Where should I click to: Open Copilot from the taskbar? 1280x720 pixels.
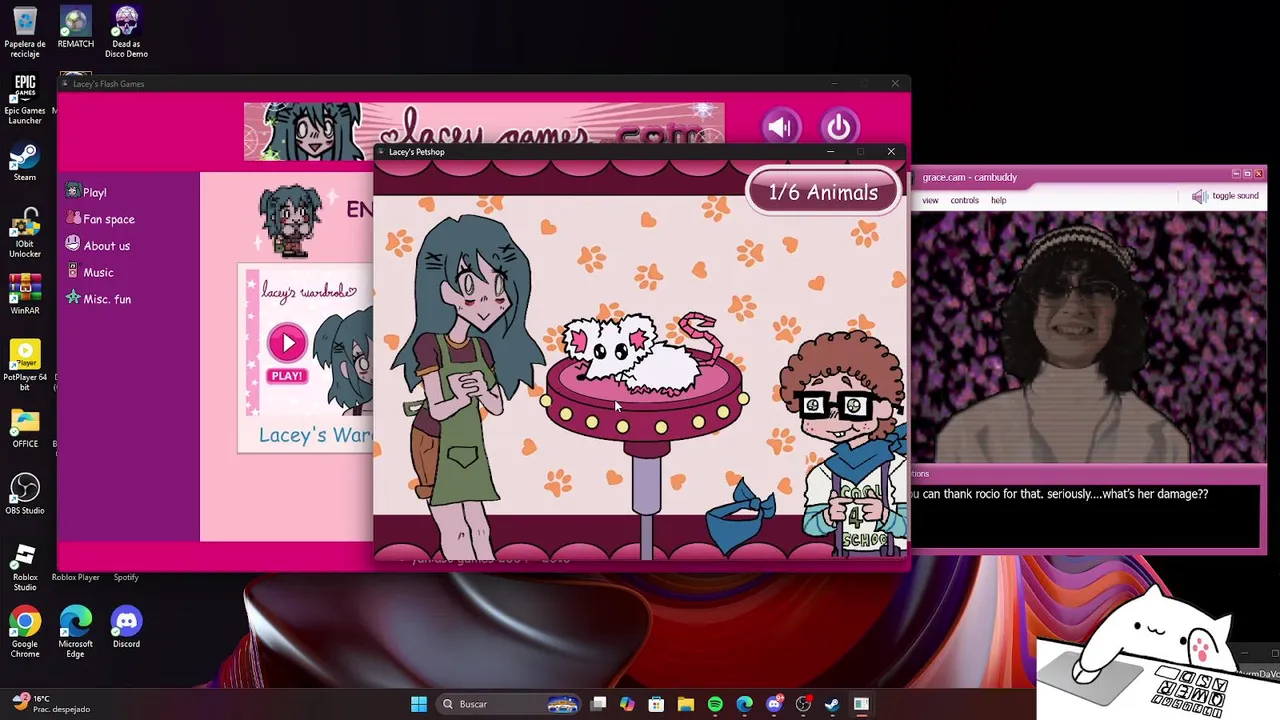[627, 704]
